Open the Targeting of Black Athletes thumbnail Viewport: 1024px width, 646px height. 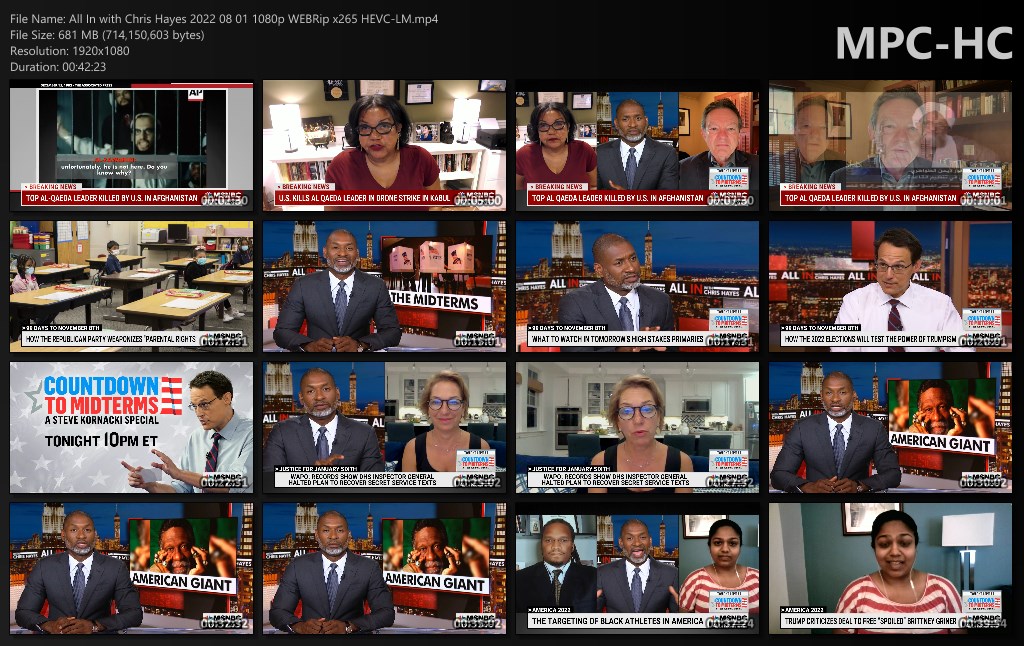click(x=637, y=568)
